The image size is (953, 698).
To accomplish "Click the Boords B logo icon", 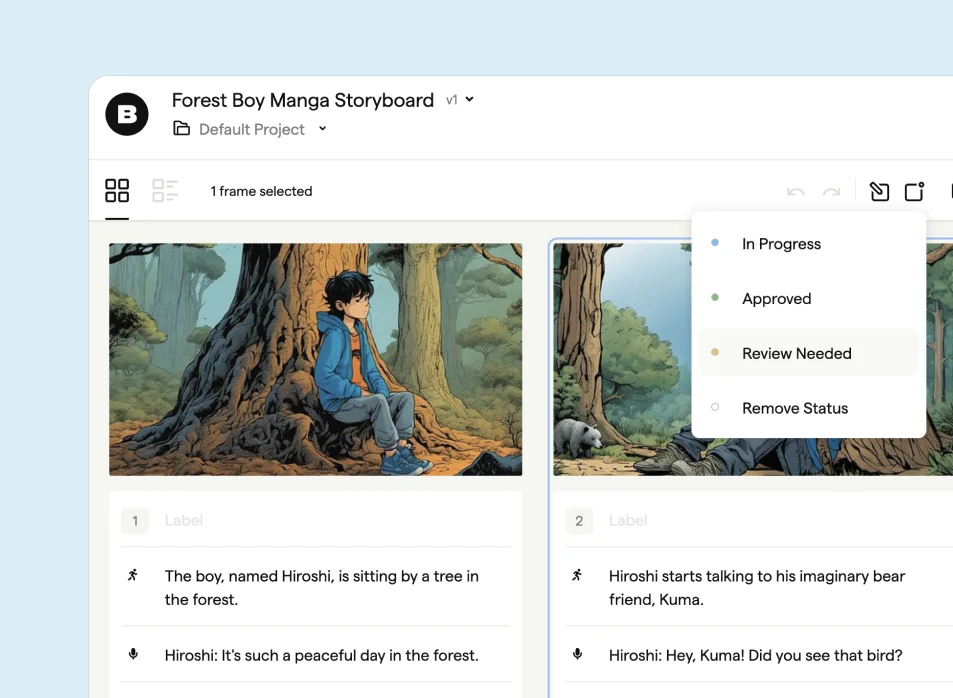I will click(x=126, y=114).
